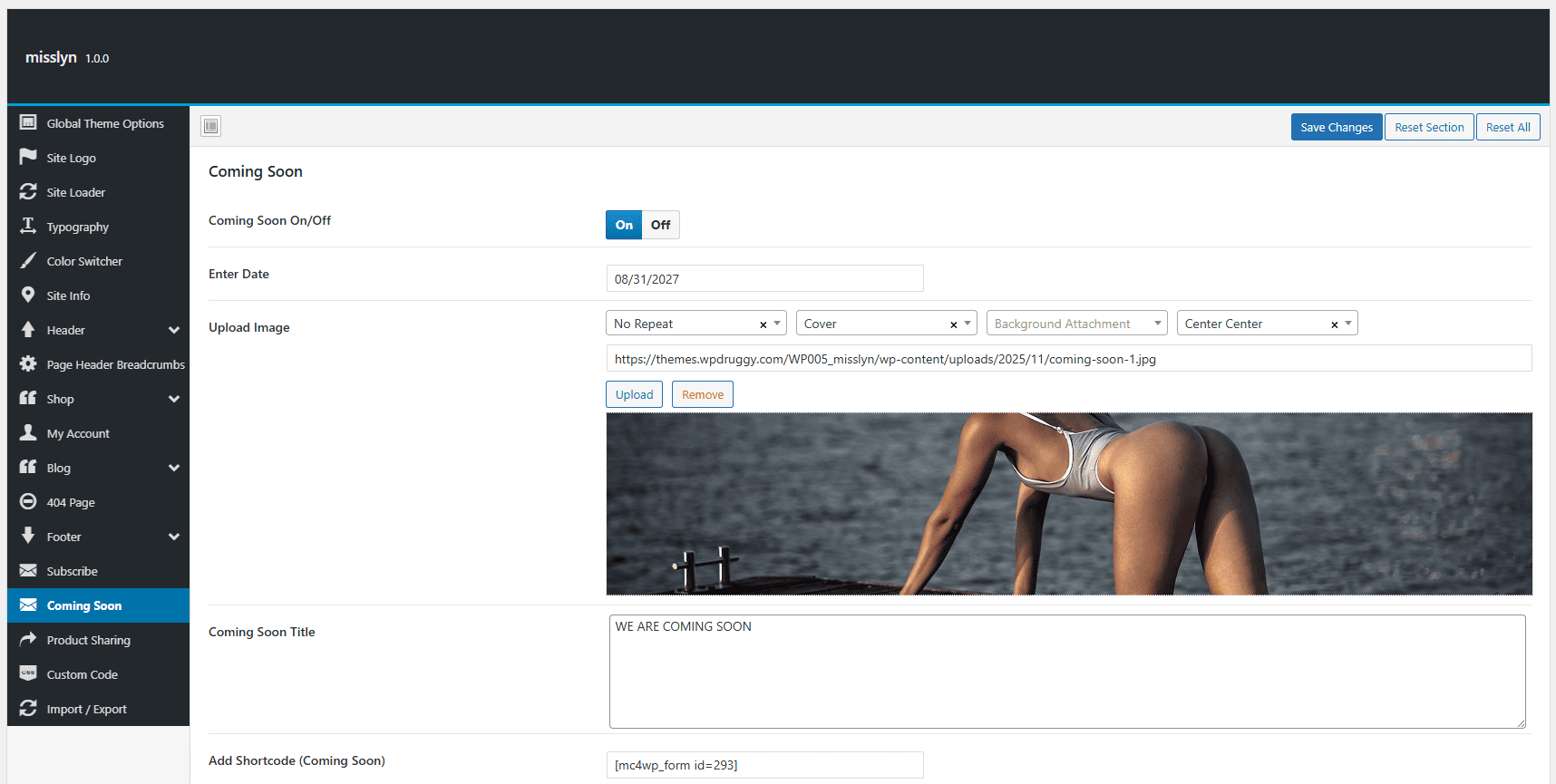
Task: Click the Import / Export sync icon
Action: click(28, 708)
